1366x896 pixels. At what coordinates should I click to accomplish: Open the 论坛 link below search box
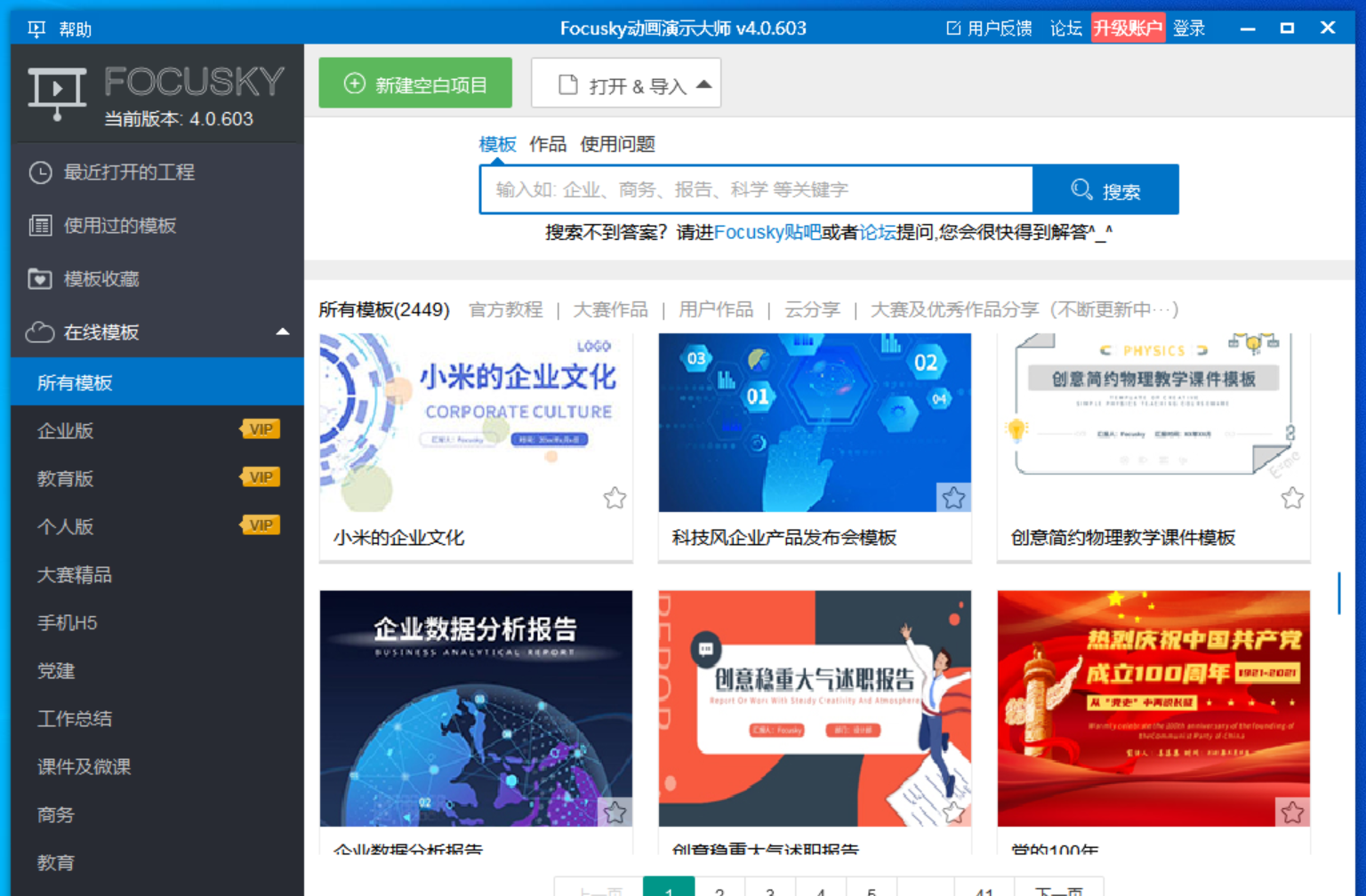[x=877, y=232]
